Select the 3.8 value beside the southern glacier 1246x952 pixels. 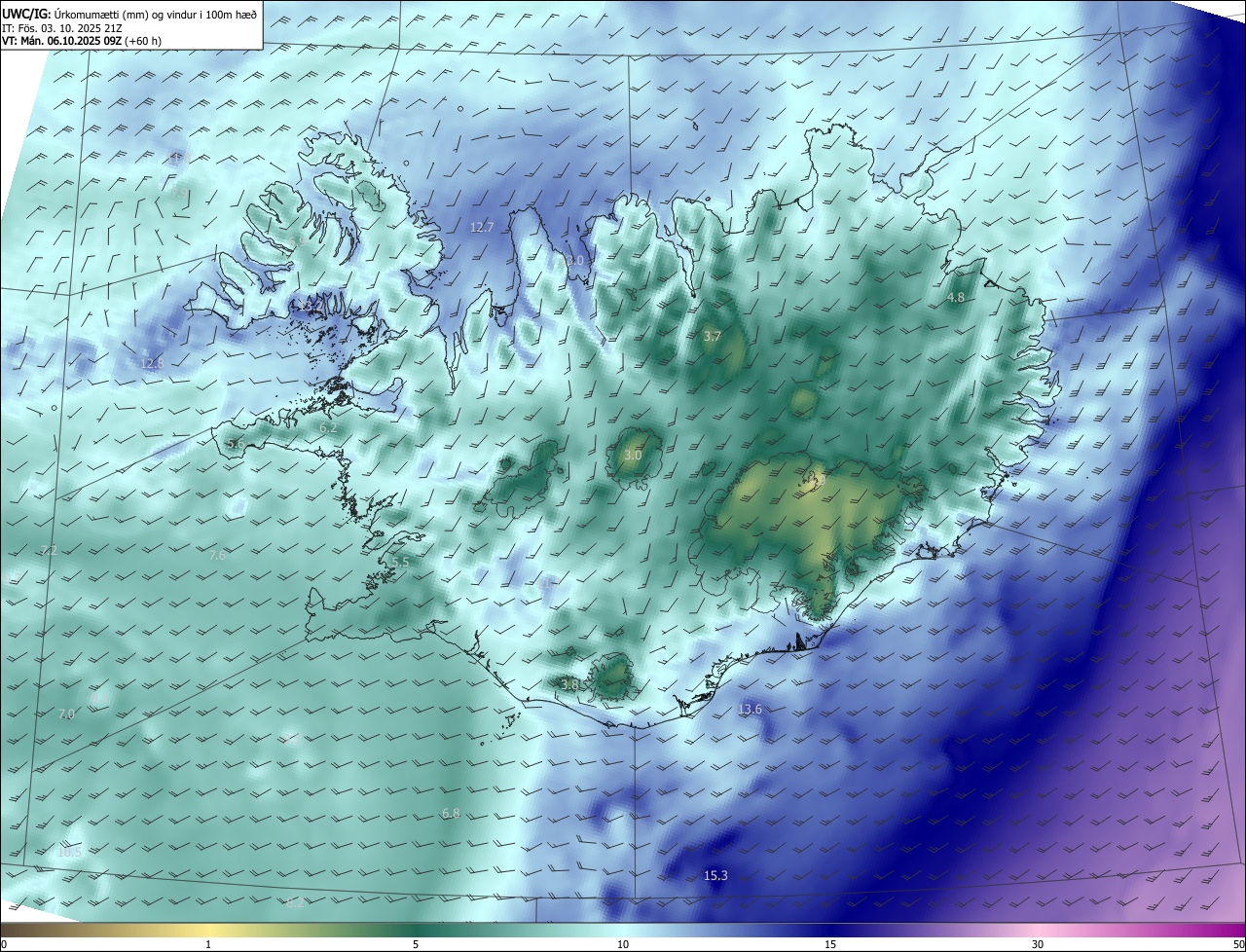pyautogui.click(x=570, y=685)
